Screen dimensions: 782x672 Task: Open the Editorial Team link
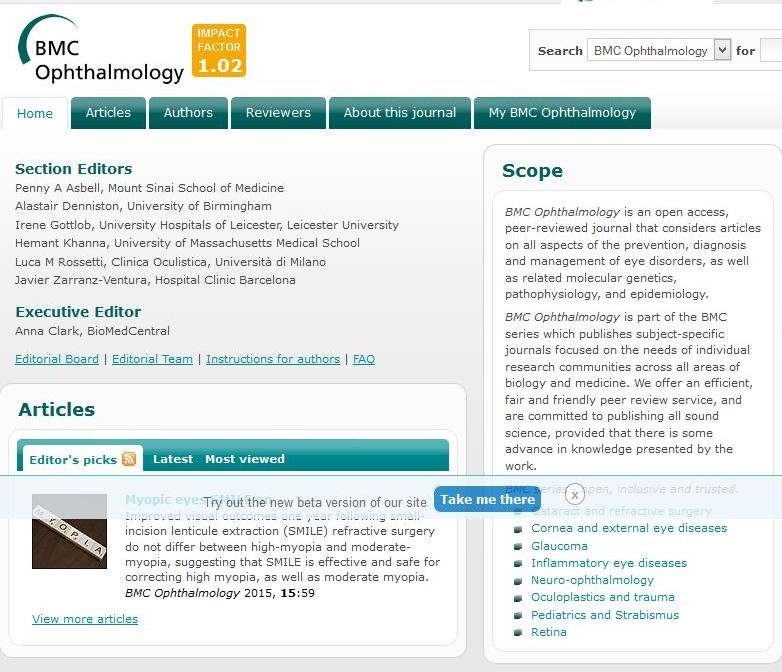(152, 359)
